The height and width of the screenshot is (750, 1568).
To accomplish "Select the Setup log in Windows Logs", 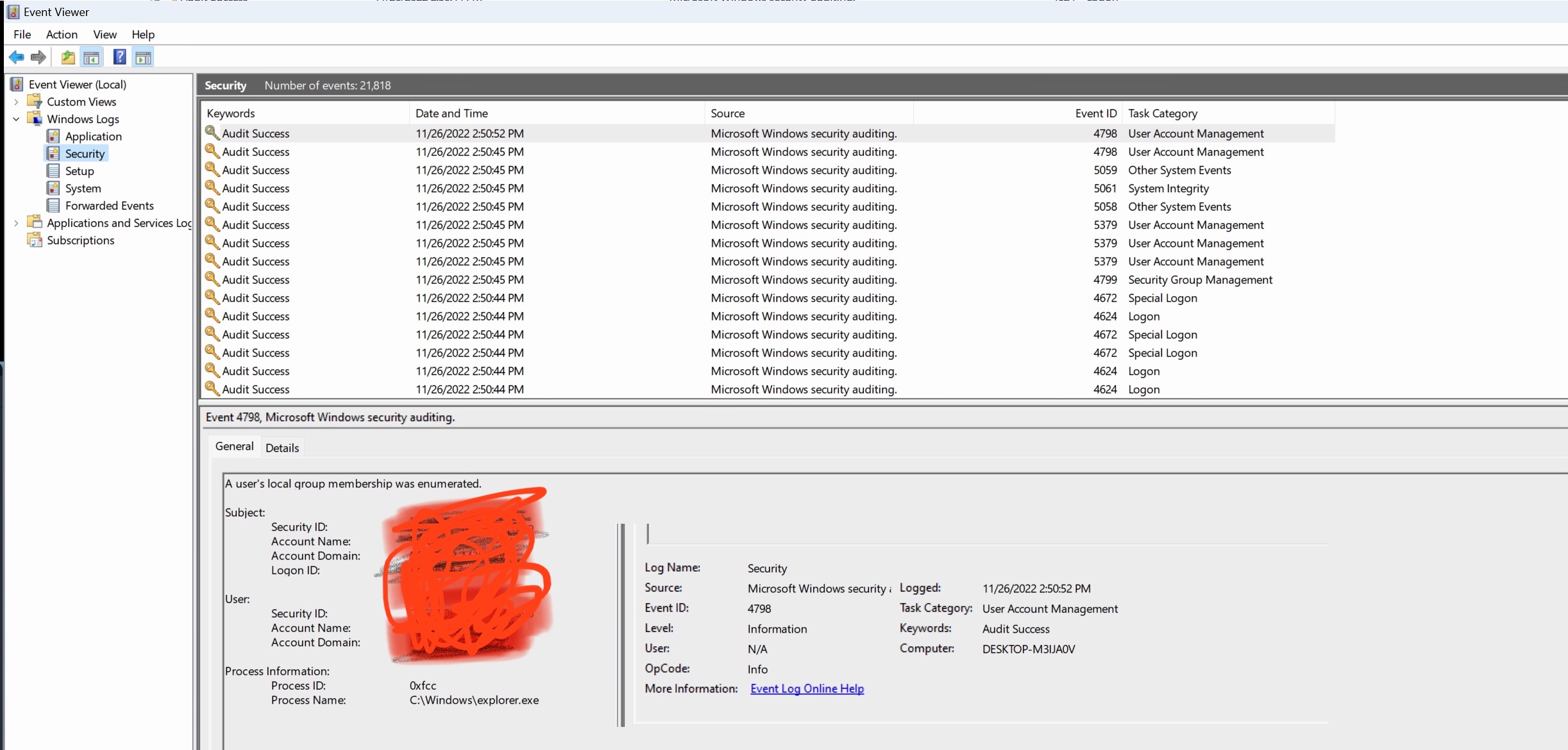I will tap(80, 171).
